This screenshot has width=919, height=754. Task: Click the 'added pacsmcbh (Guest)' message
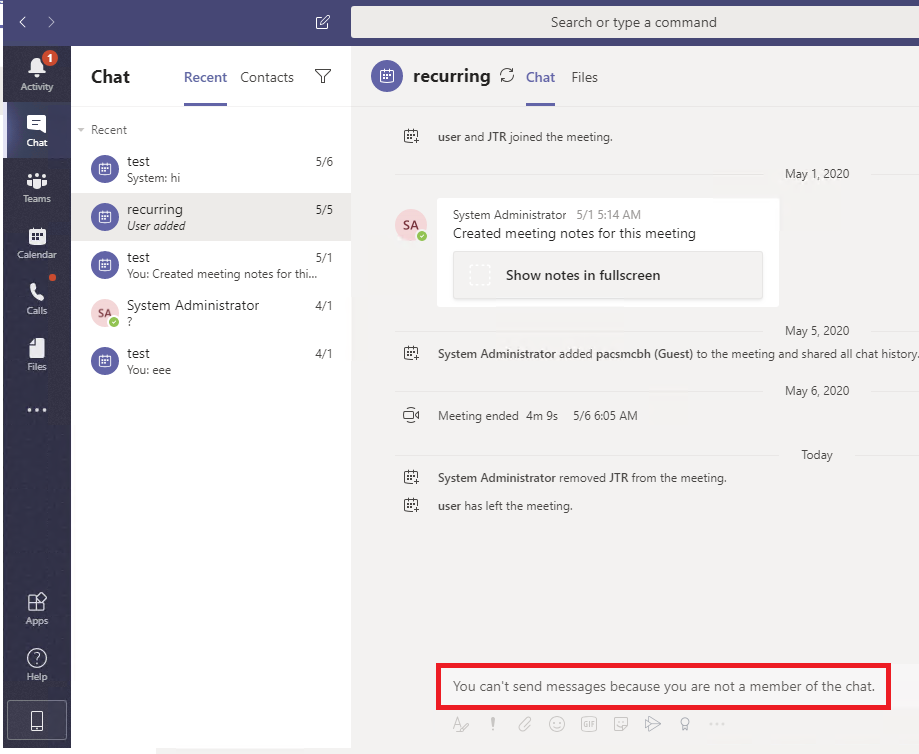click(678, 354)
